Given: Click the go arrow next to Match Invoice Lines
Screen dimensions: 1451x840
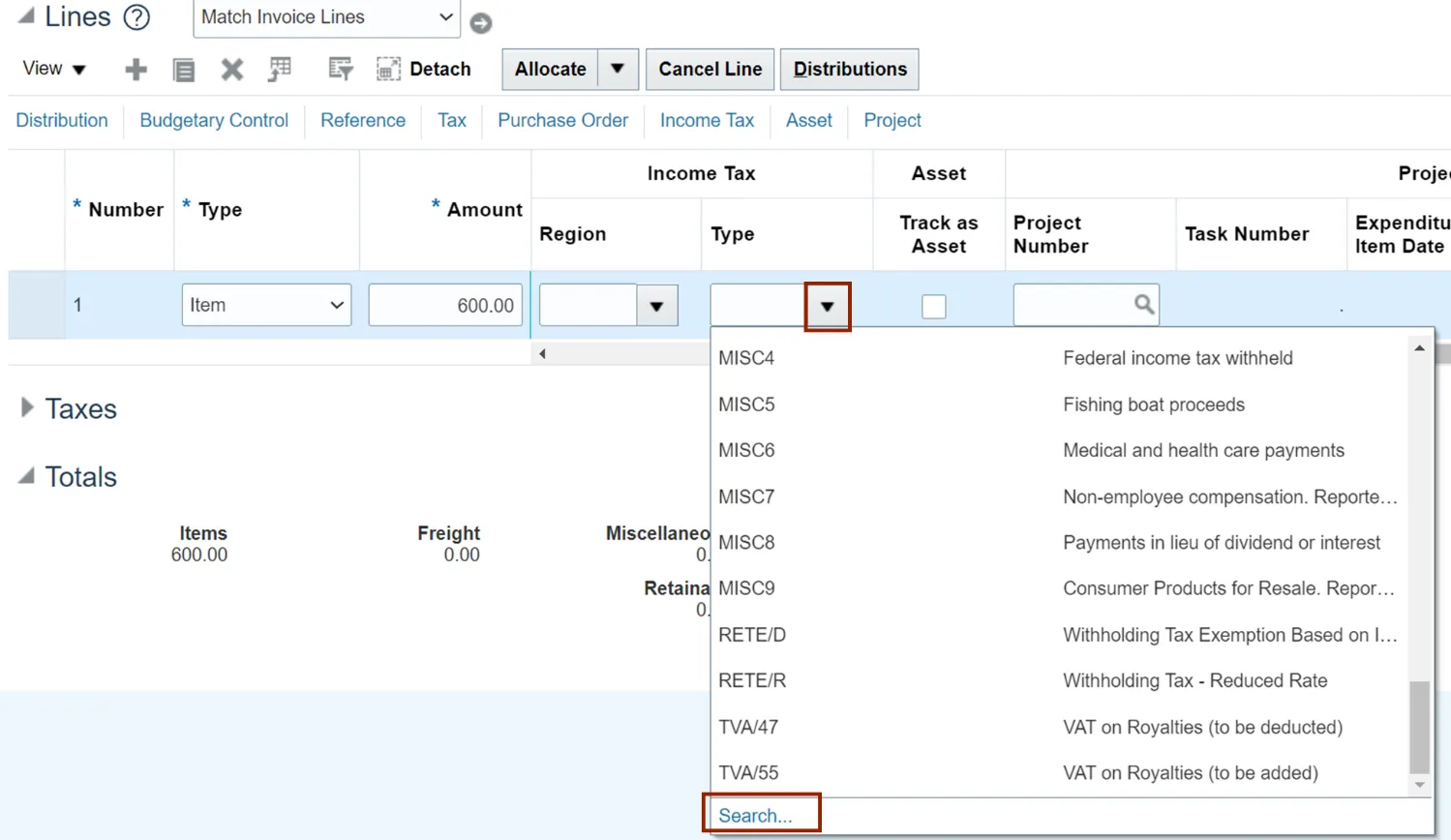Looking at the screenshot, I should [x=481, y=22].
